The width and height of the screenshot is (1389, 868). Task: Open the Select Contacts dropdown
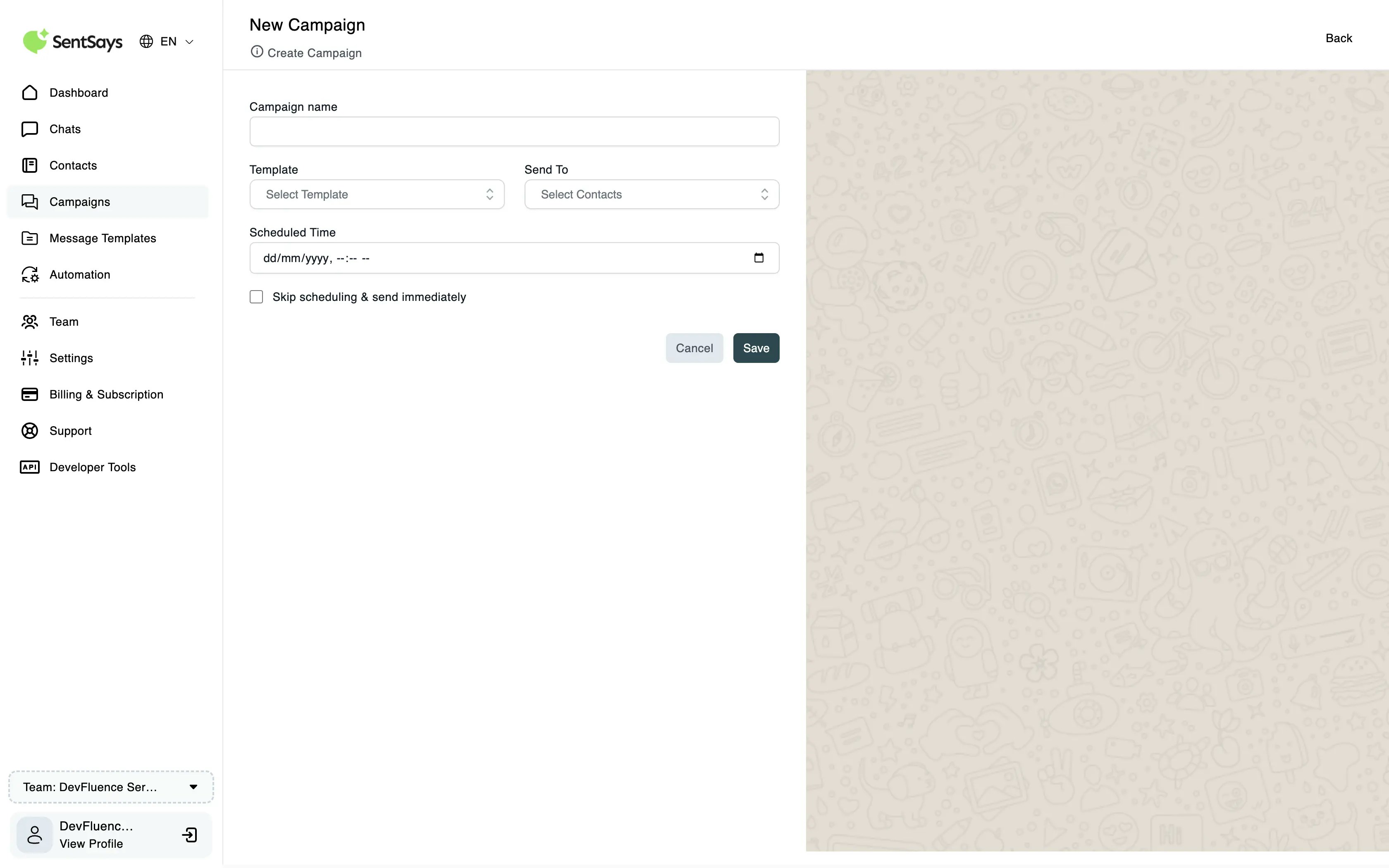[x=652, y=195]
